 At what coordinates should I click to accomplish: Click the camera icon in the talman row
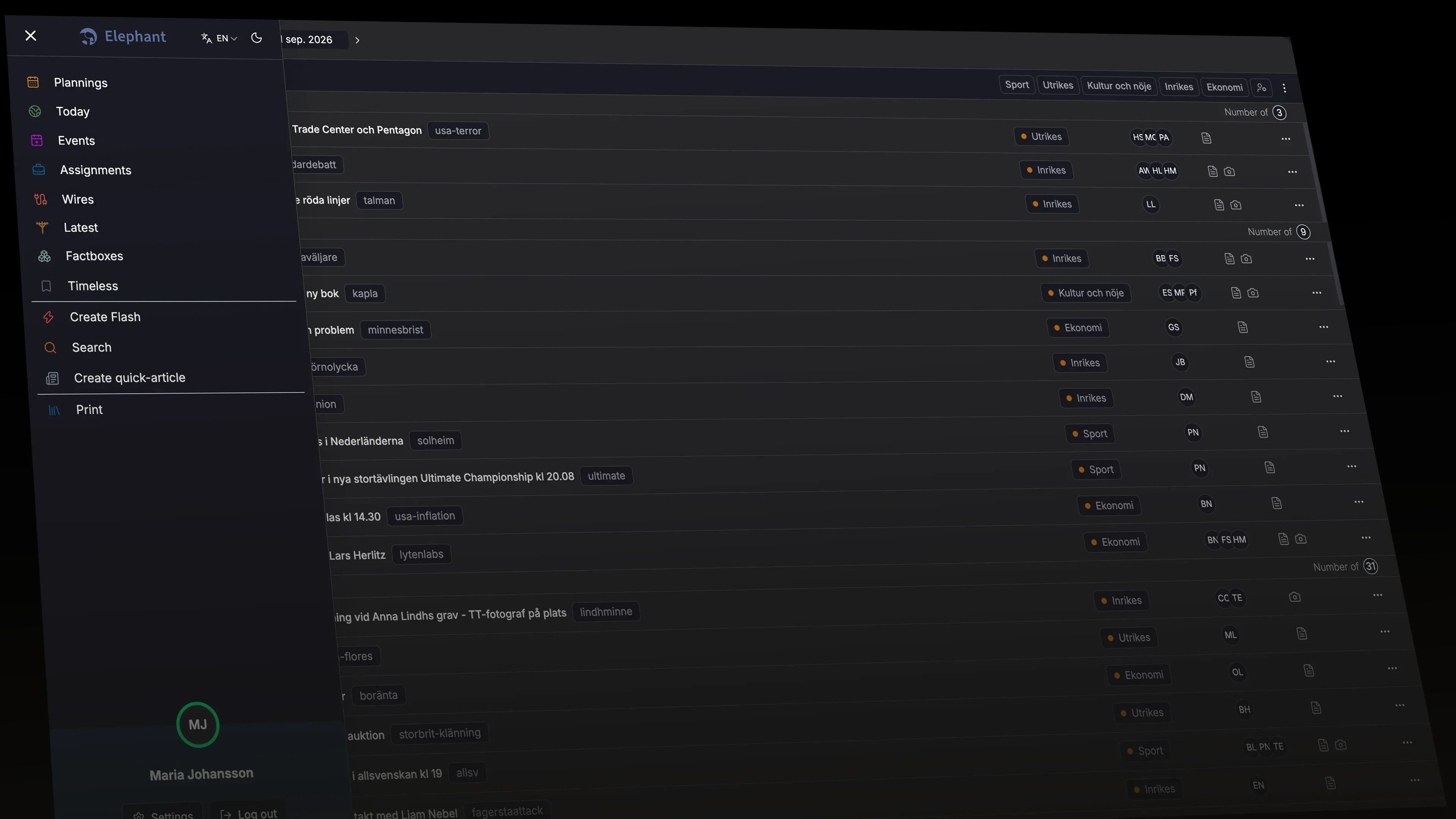click(x=1236, y=205)
